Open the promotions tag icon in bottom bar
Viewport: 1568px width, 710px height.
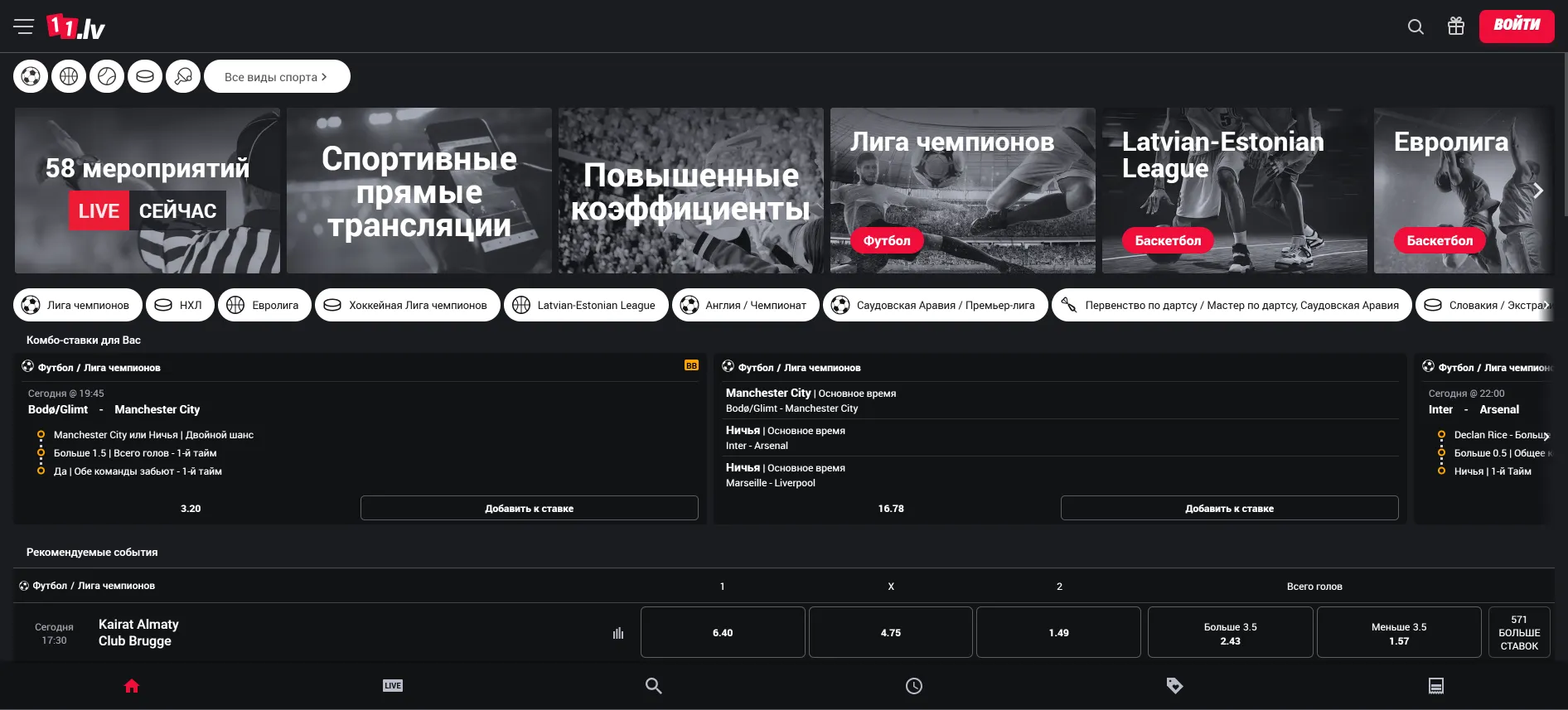coord(1174,686)
